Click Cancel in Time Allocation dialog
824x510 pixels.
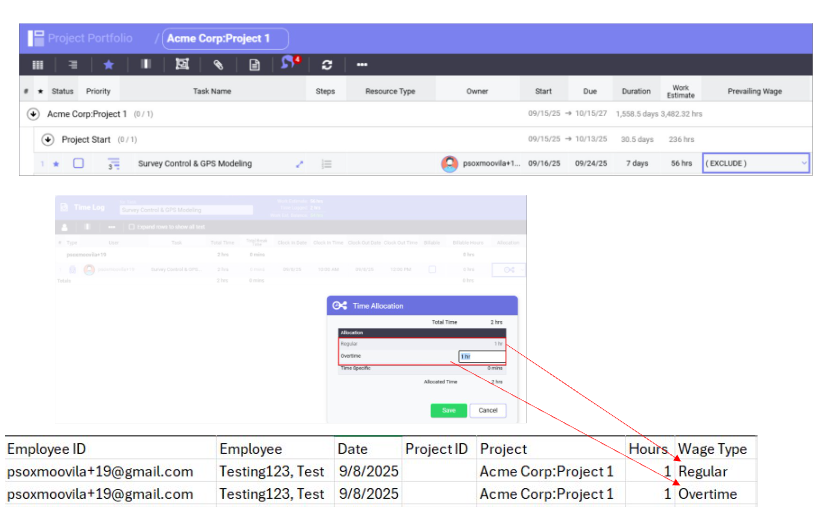click(487, 410)
